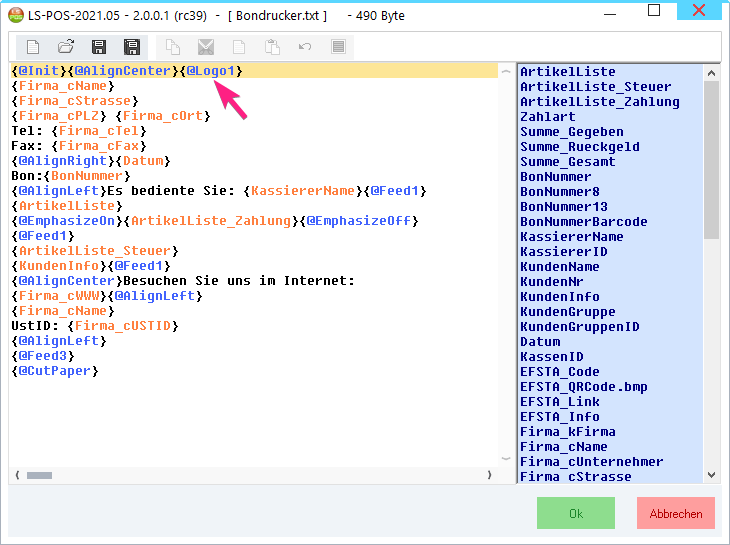This screenshot has height=545, width=730.
Task: Select KassiererID in the variable list
Action: [564, 252]
